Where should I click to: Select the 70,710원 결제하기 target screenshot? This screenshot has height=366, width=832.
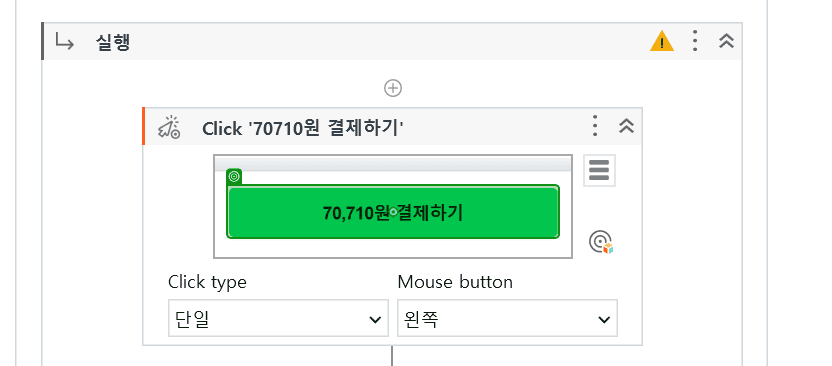pyautogui.click(x=393, y=206)
